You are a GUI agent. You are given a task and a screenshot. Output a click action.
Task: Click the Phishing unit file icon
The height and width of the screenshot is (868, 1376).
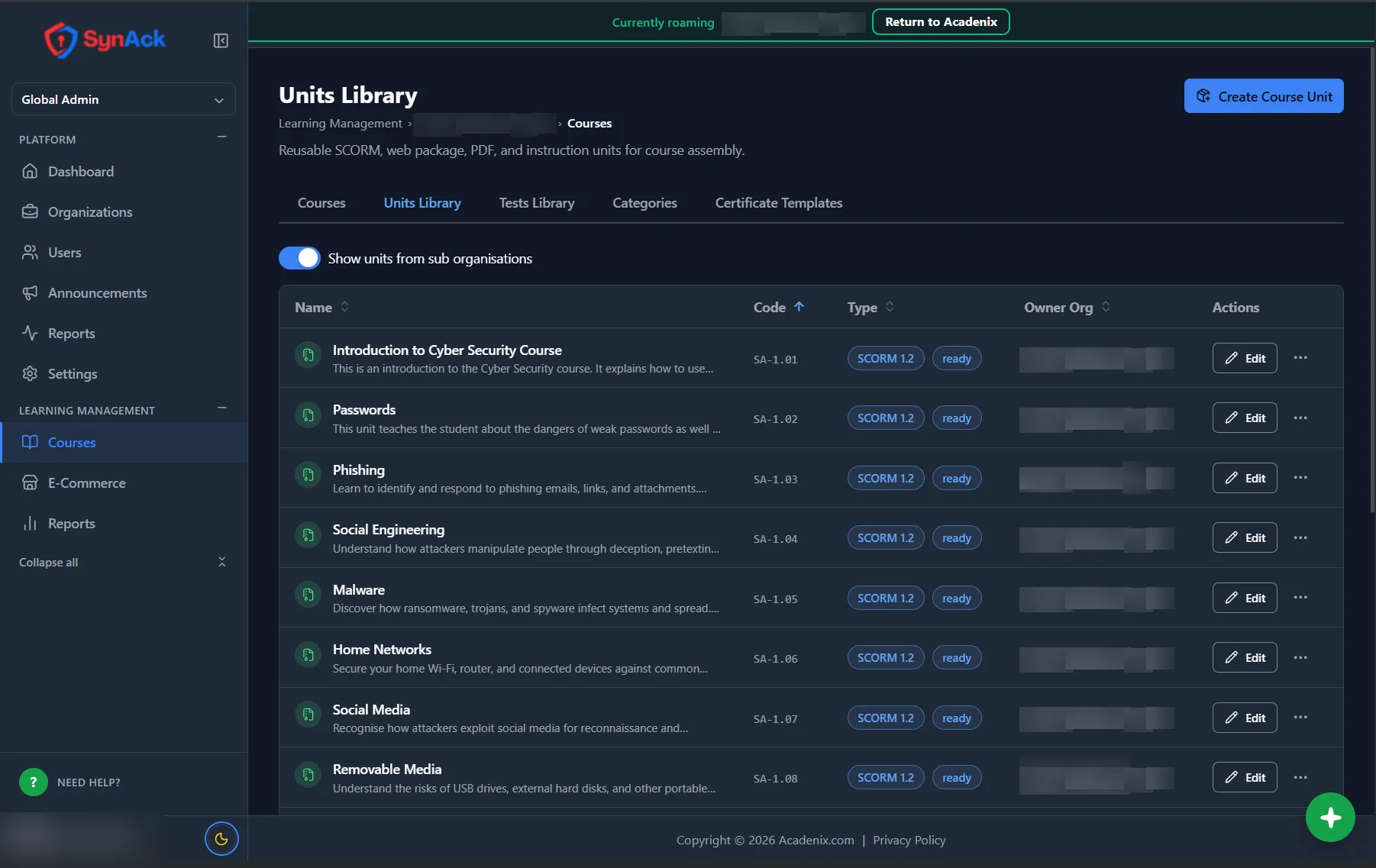pyautogui.click(x=308, y=475)
